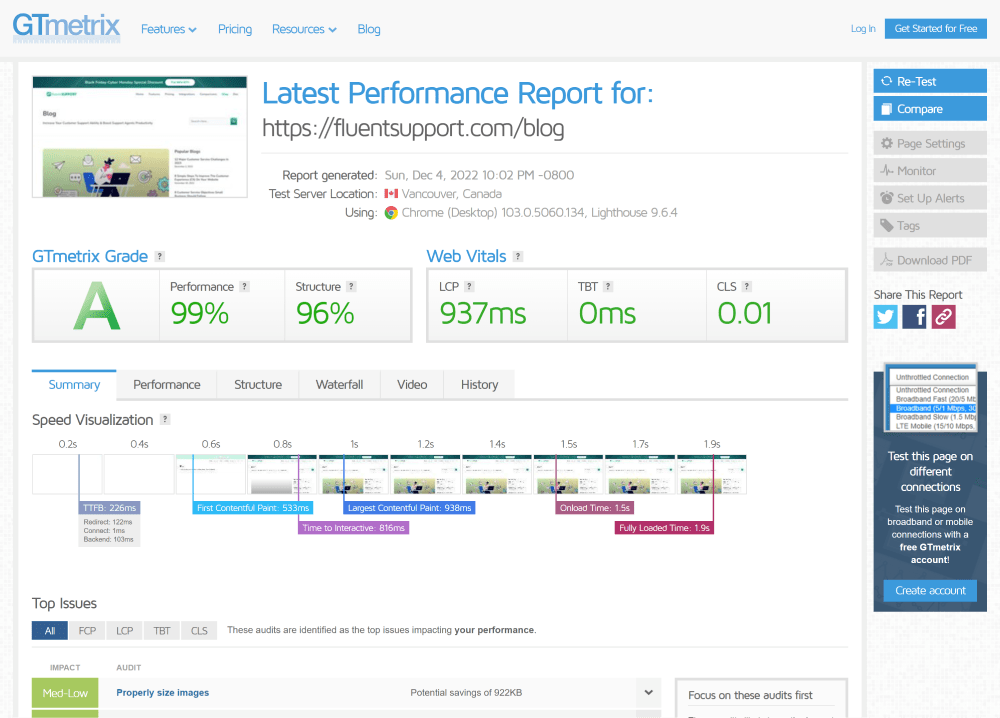The image size is (1000, 718).
Task: Click the 96% Structure score
Action: (325, 314)
